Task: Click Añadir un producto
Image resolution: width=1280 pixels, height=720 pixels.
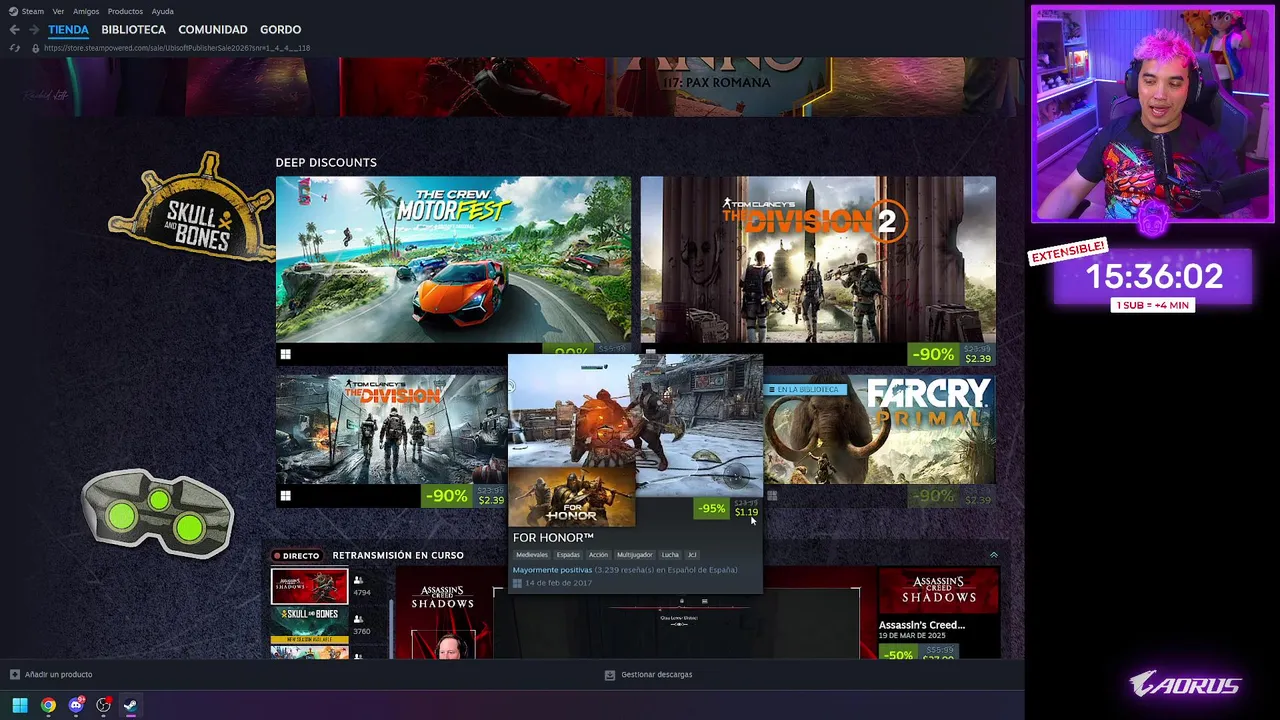Action: pyautogui.click(x=58, y=674)
